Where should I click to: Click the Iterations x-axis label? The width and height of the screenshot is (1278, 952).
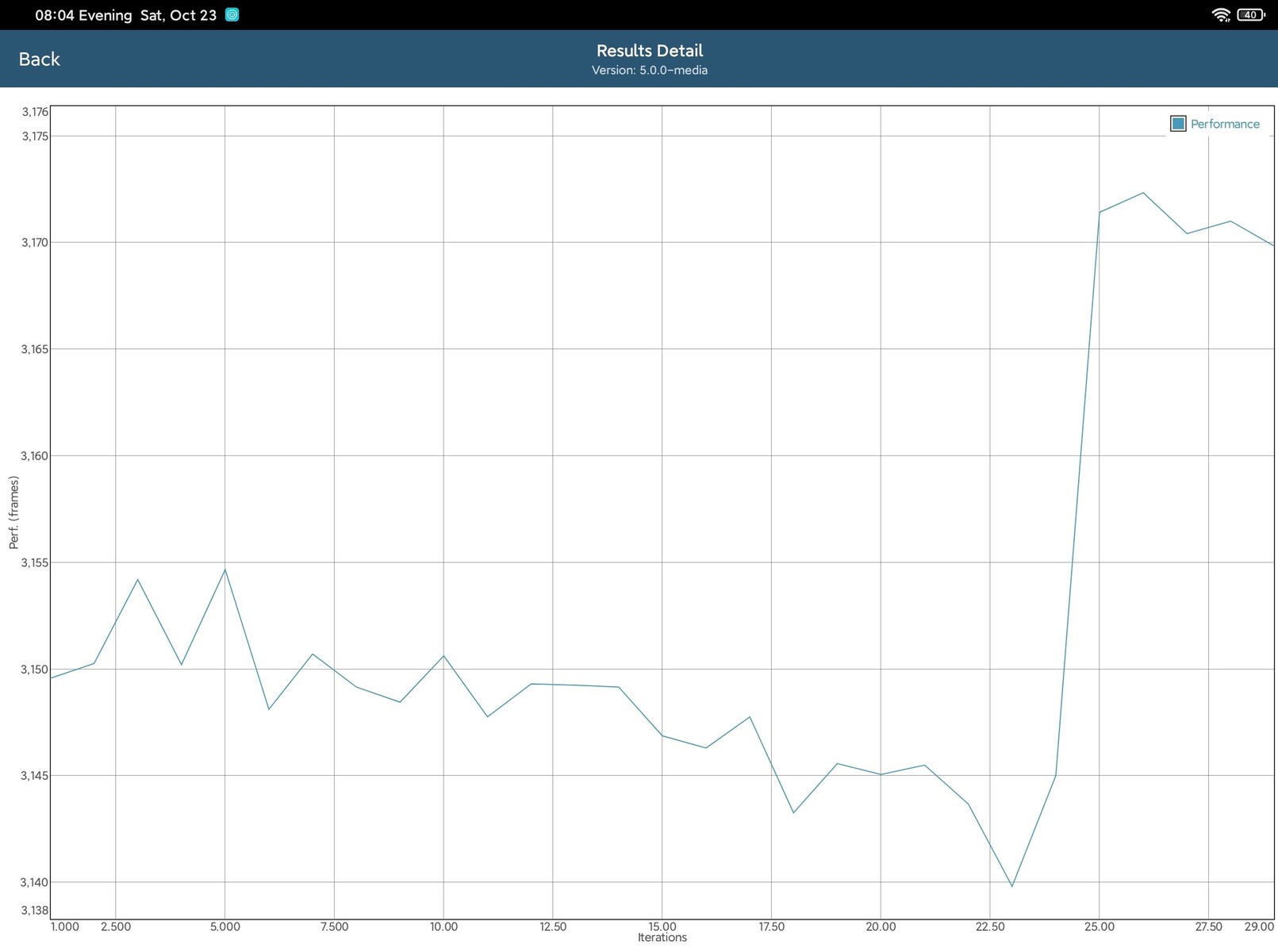point(662,938)
